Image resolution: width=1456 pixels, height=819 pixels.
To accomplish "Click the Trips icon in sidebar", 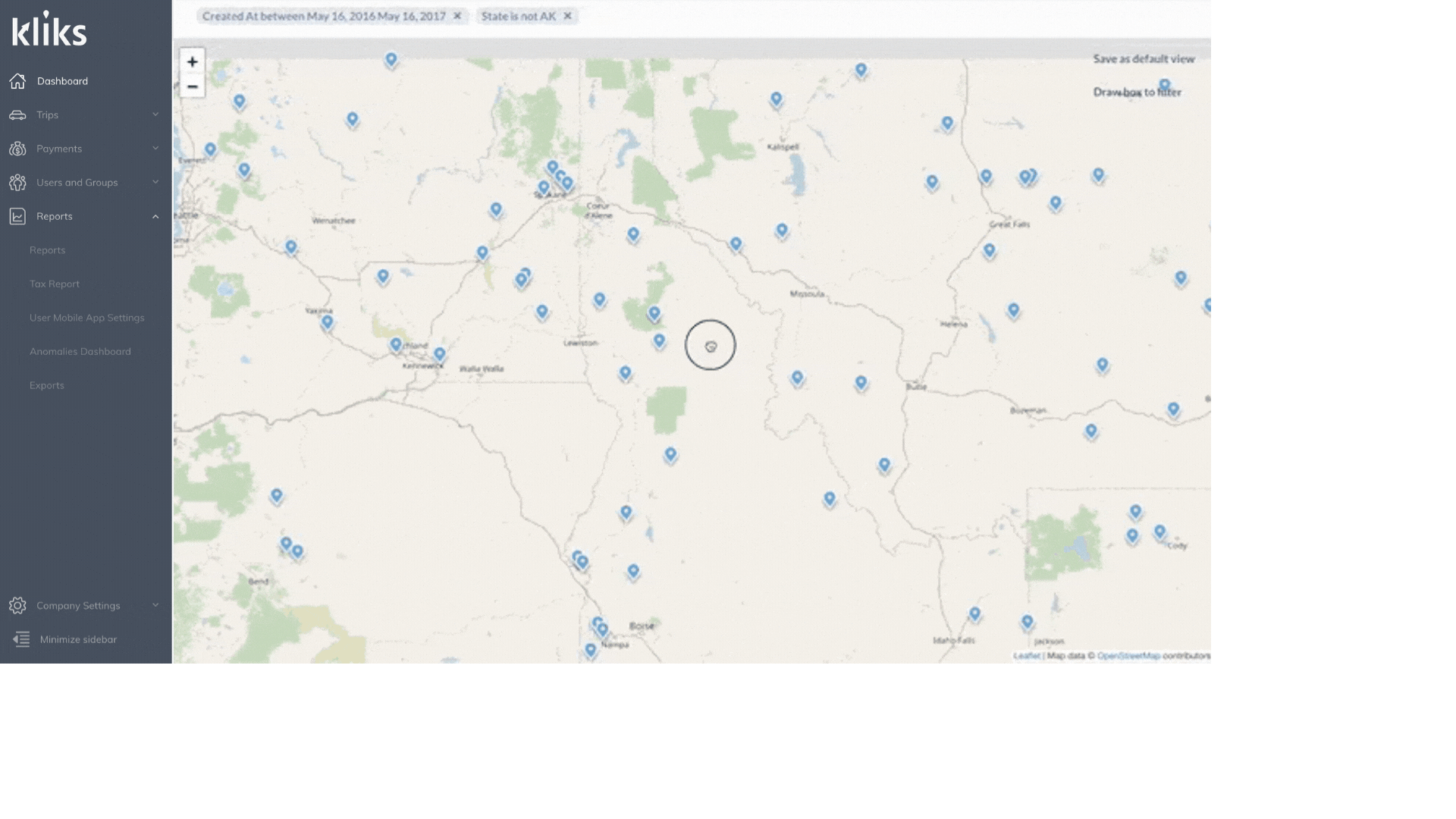I will [17, 114].
